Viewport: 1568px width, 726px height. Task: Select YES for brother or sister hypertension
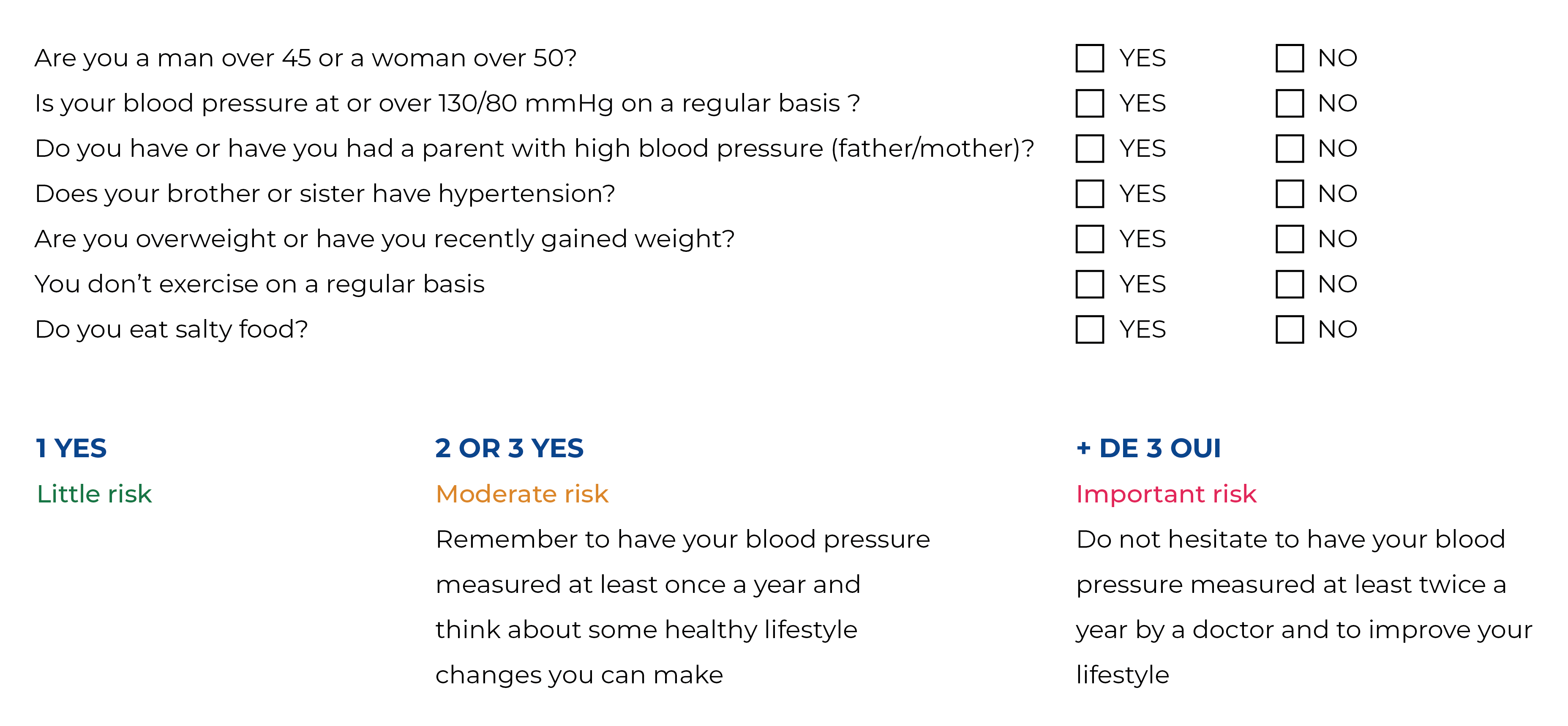(1089, 194)
